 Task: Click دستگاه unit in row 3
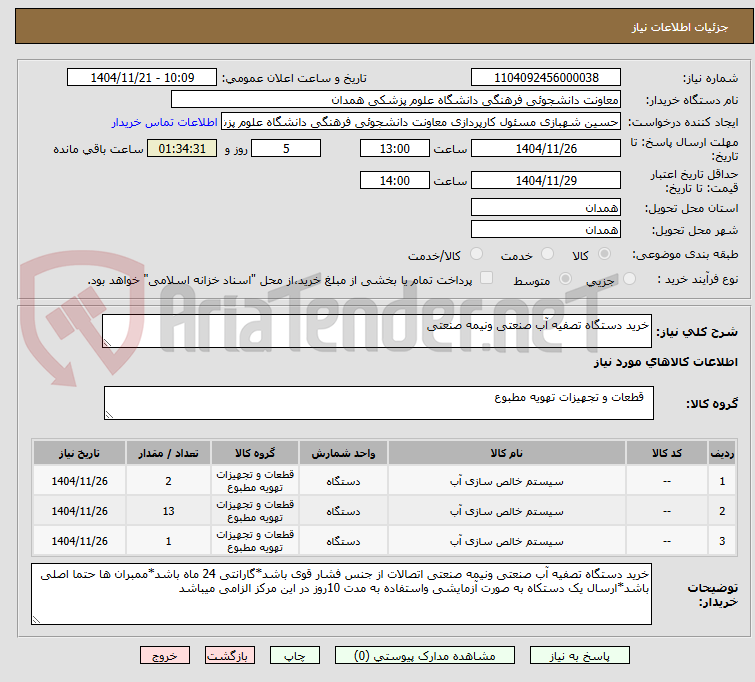[343, 541]
